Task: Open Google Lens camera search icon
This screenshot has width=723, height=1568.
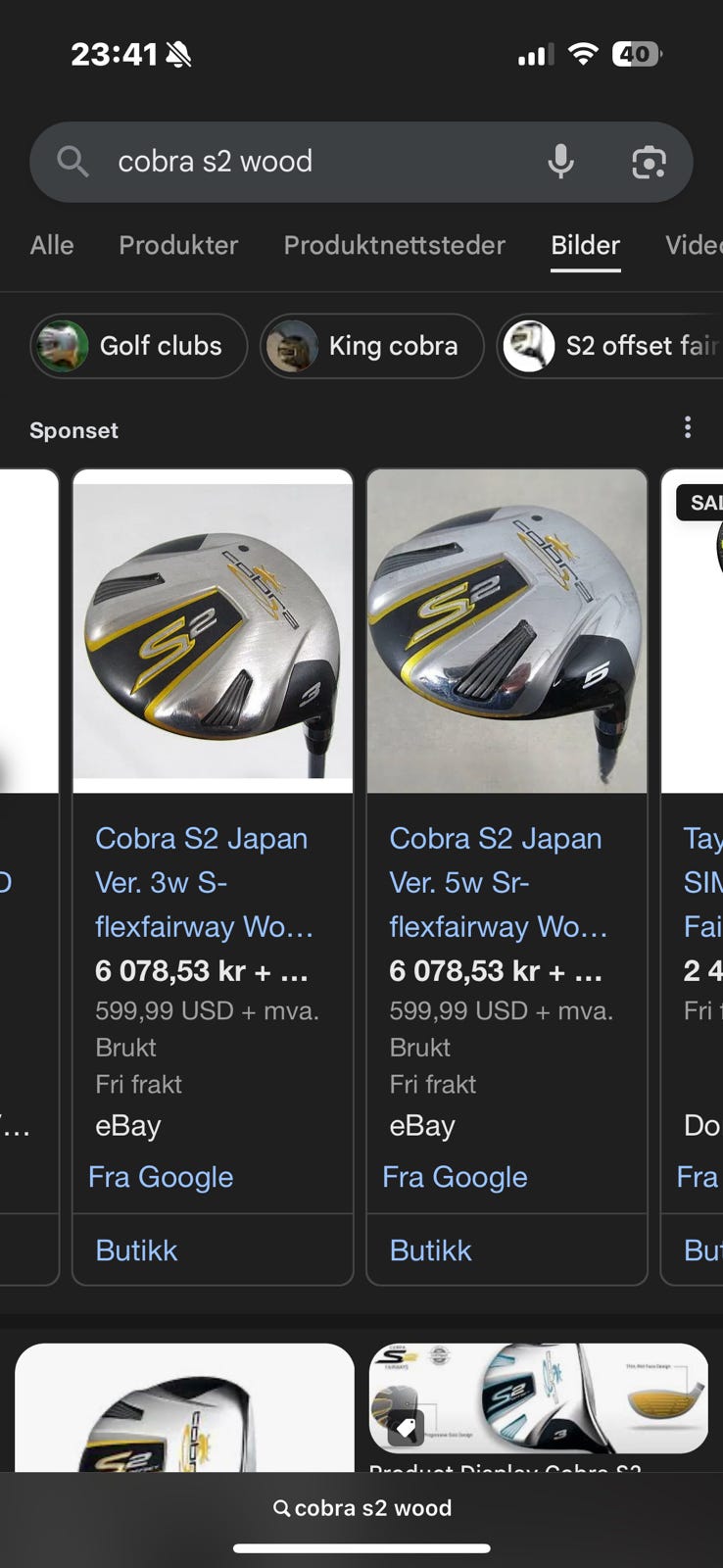Action: (649, 162)
